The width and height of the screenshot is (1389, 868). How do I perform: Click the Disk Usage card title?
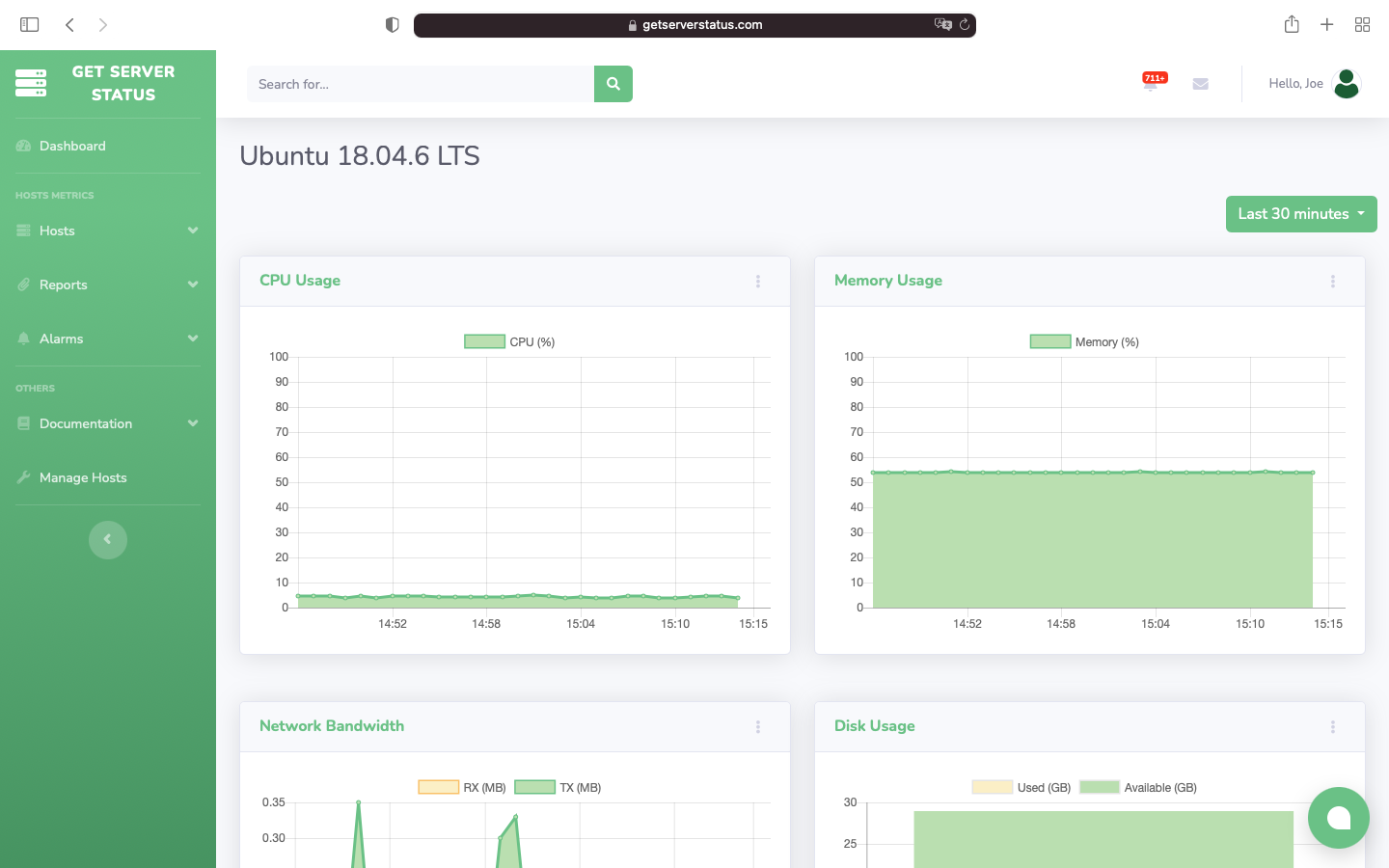coord(875,726)
